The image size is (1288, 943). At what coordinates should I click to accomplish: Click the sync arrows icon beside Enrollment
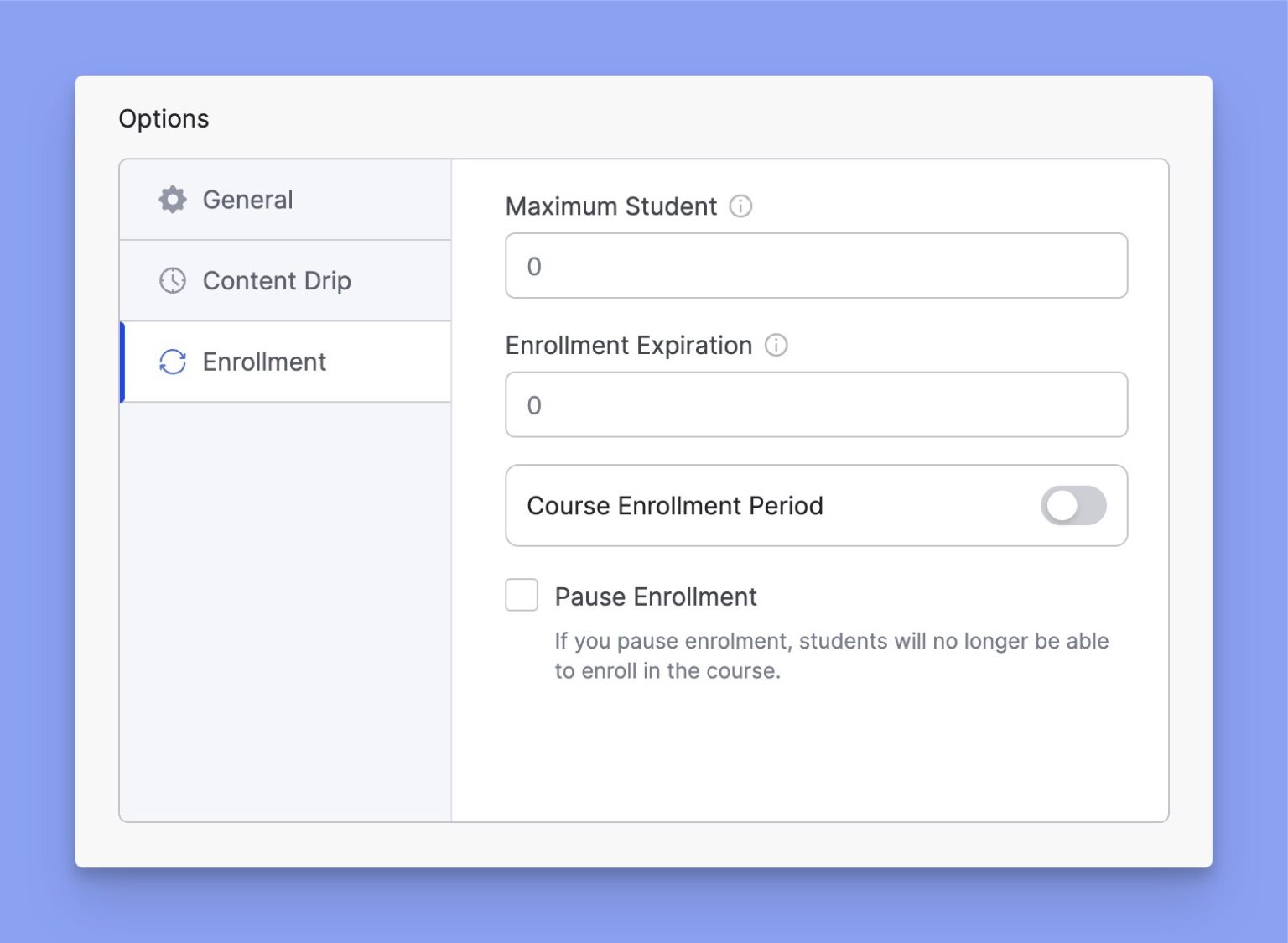[x=173, y=362]
